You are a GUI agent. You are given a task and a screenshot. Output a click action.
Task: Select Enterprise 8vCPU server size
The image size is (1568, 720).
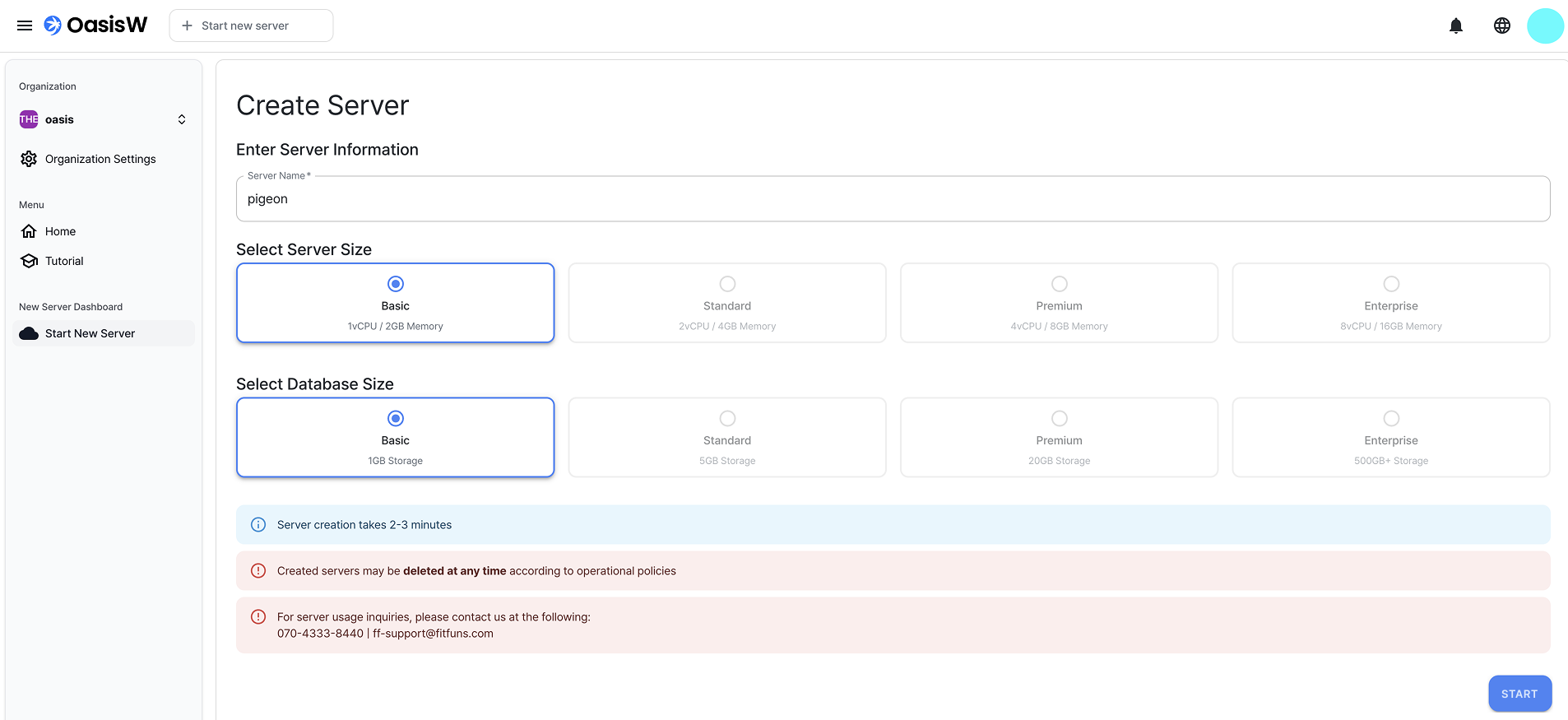[1390, 303]
